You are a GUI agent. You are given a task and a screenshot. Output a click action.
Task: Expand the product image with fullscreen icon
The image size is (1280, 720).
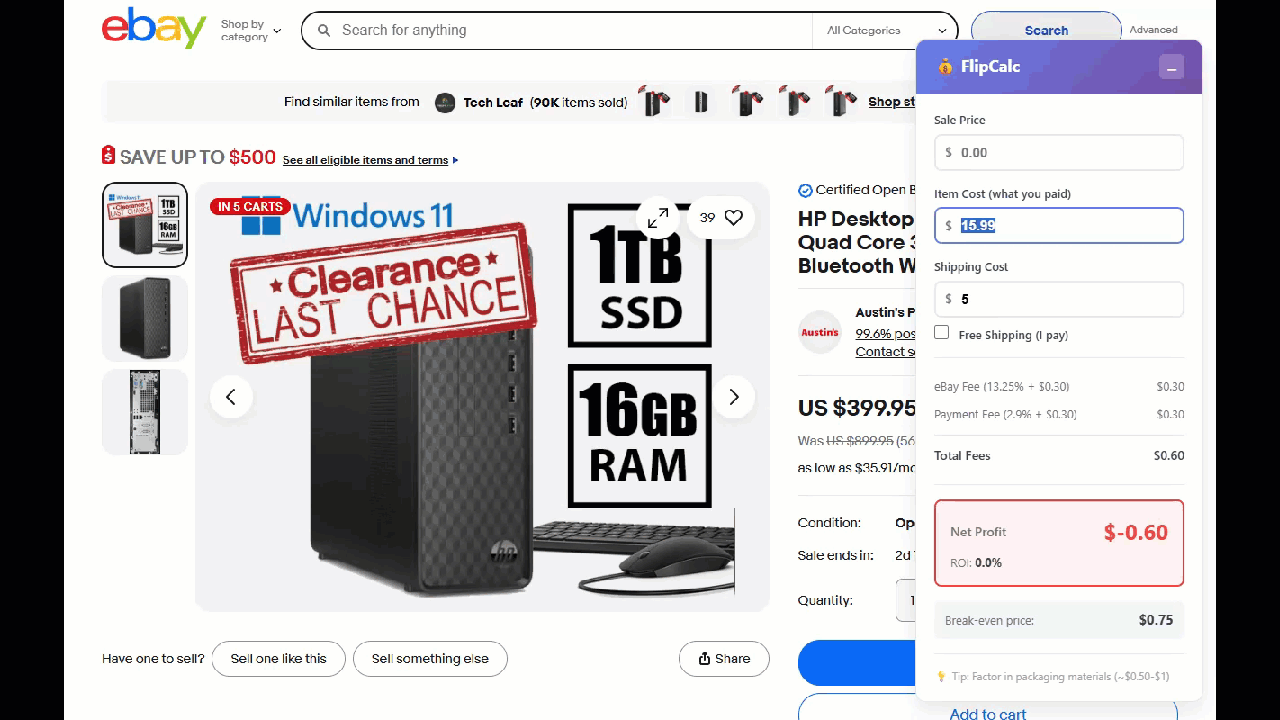pyautogui.click(x=658, y=217)
